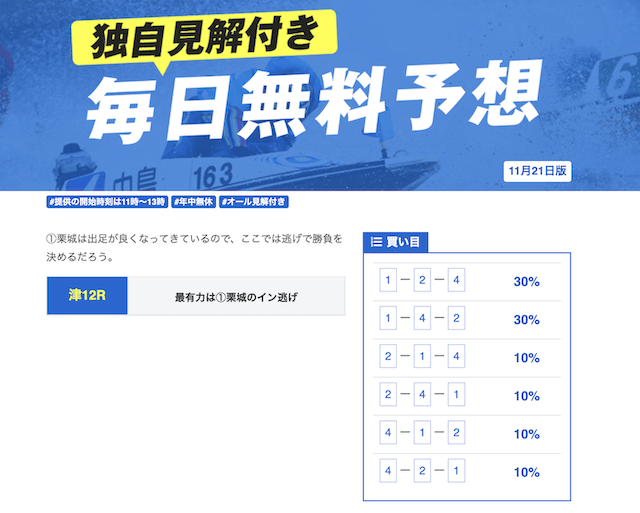The height and width of the screenshot is (513, 640).
Task: Open the 買い目 tab header
Action: tap(395, 242)
